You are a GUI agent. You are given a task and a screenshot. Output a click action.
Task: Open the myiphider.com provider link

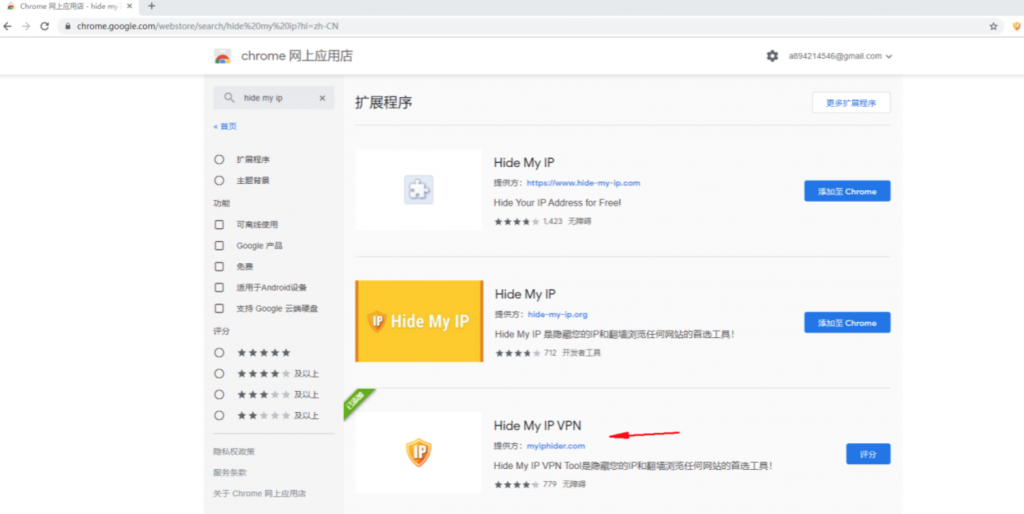tap(556, 446)
